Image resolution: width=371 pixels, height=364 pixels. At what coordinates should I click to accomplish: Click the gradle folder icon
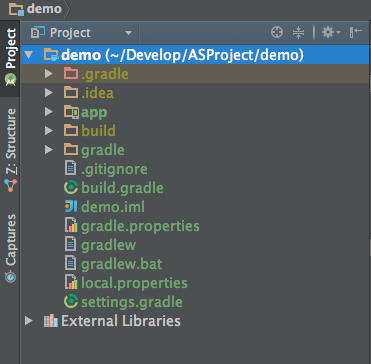71,150
